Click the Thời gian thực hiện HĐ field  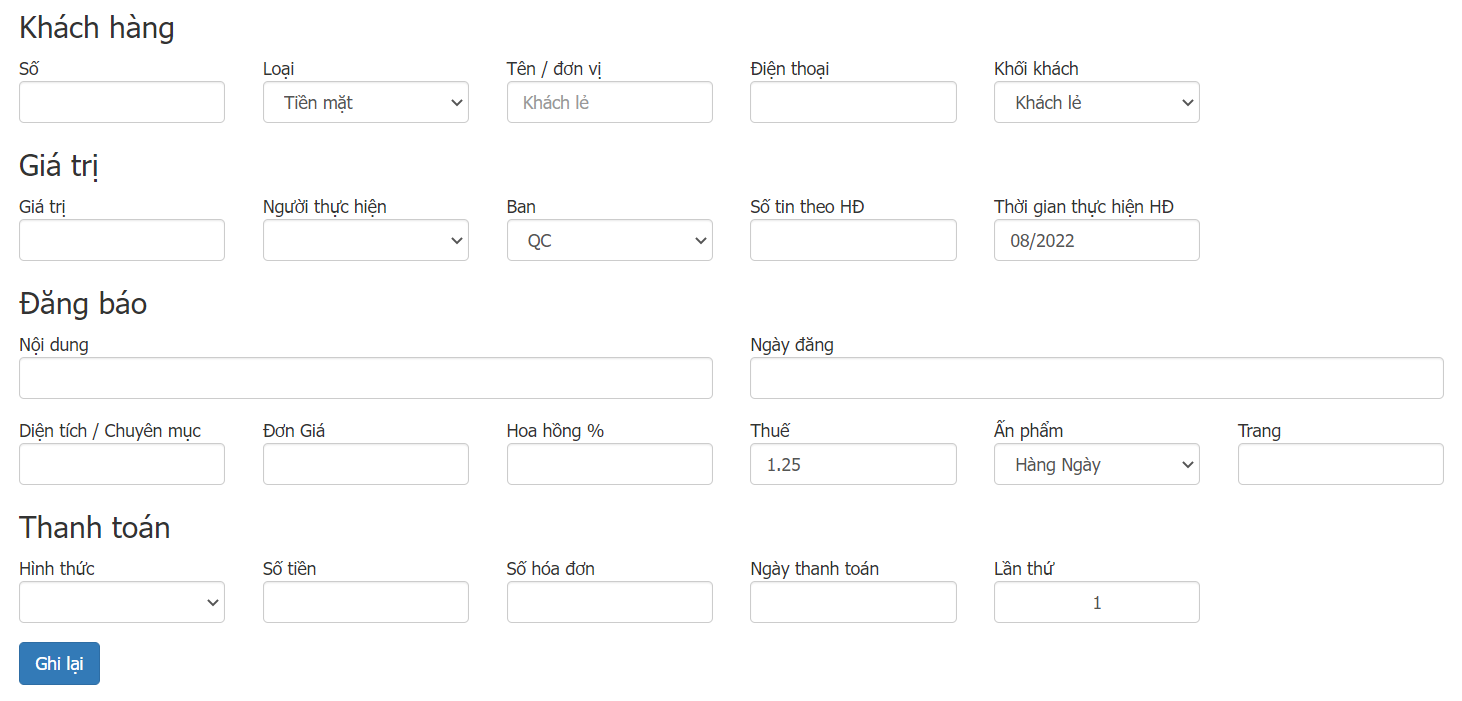pos(1096,240)
